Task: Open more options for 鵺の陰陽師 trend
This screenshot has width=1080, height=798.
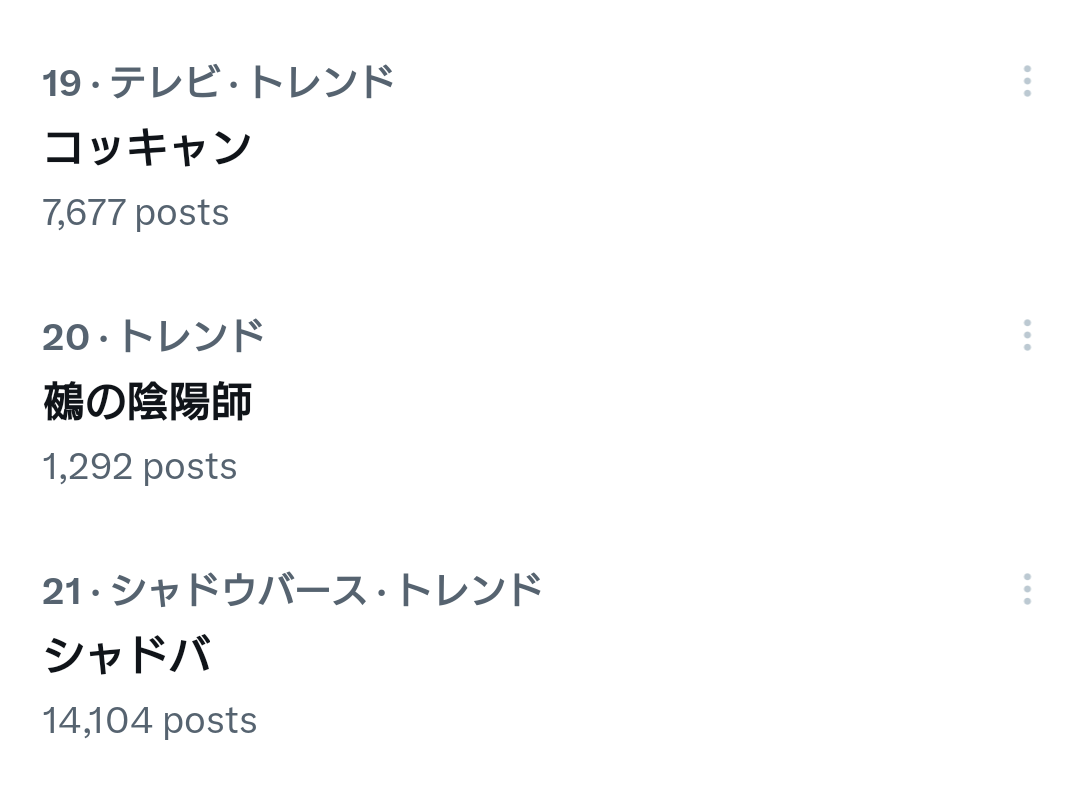Action: pyautogui.click(x=1027, y=335)
